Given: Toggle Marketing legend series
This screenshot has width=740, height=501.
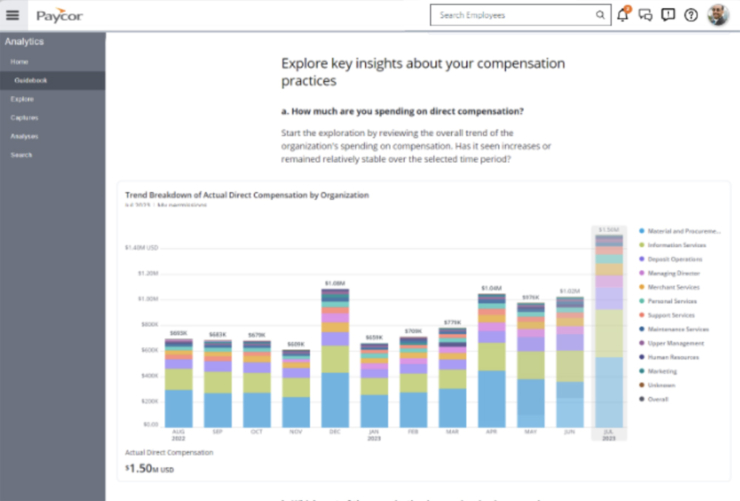Looking at the screenshot, I should (x=664, y=371).
